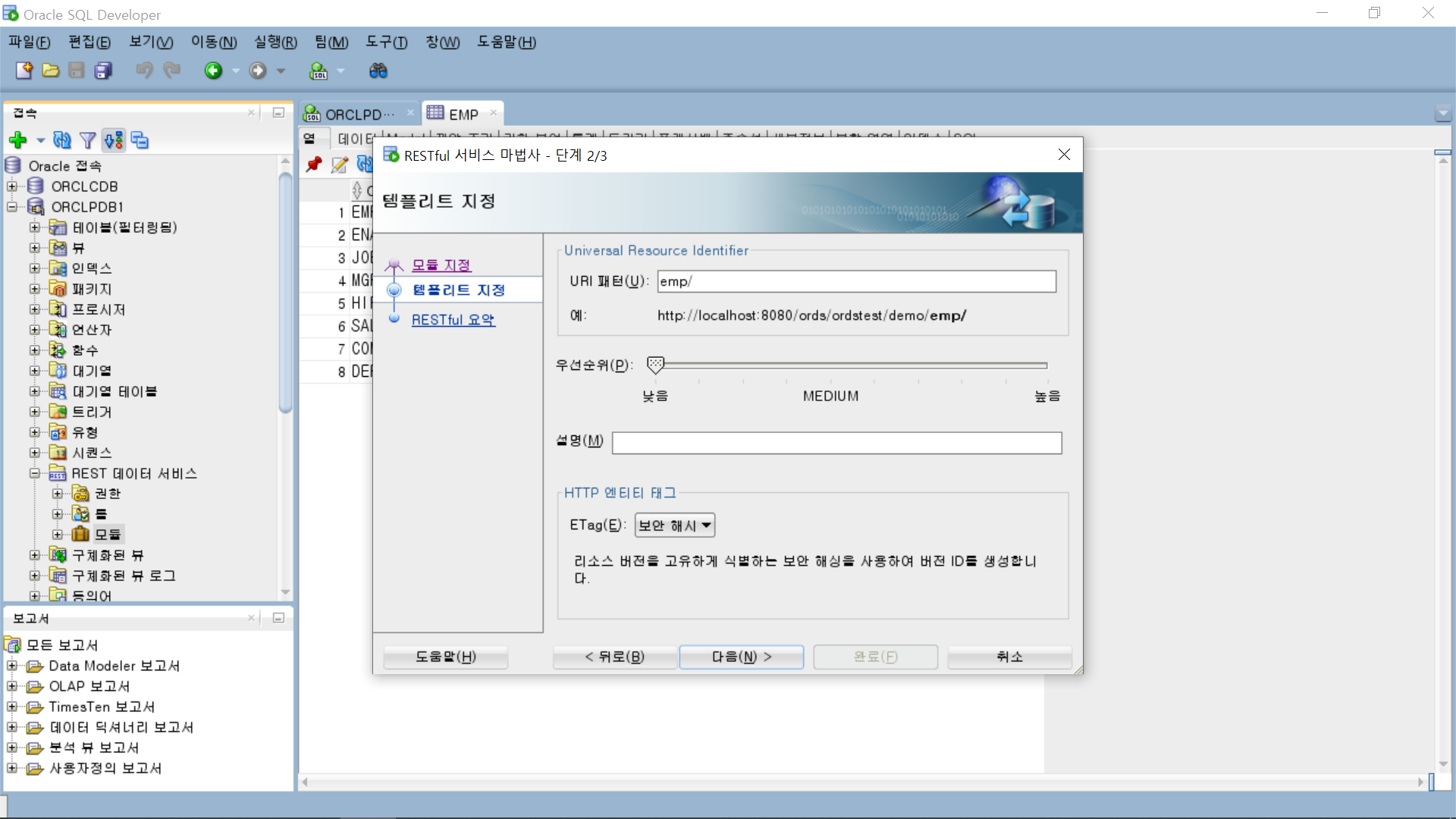The width and height of the screenshot is (1456, 819).
Task: Click the binoculars Find DB Object icon
Action: pos(378,71)
